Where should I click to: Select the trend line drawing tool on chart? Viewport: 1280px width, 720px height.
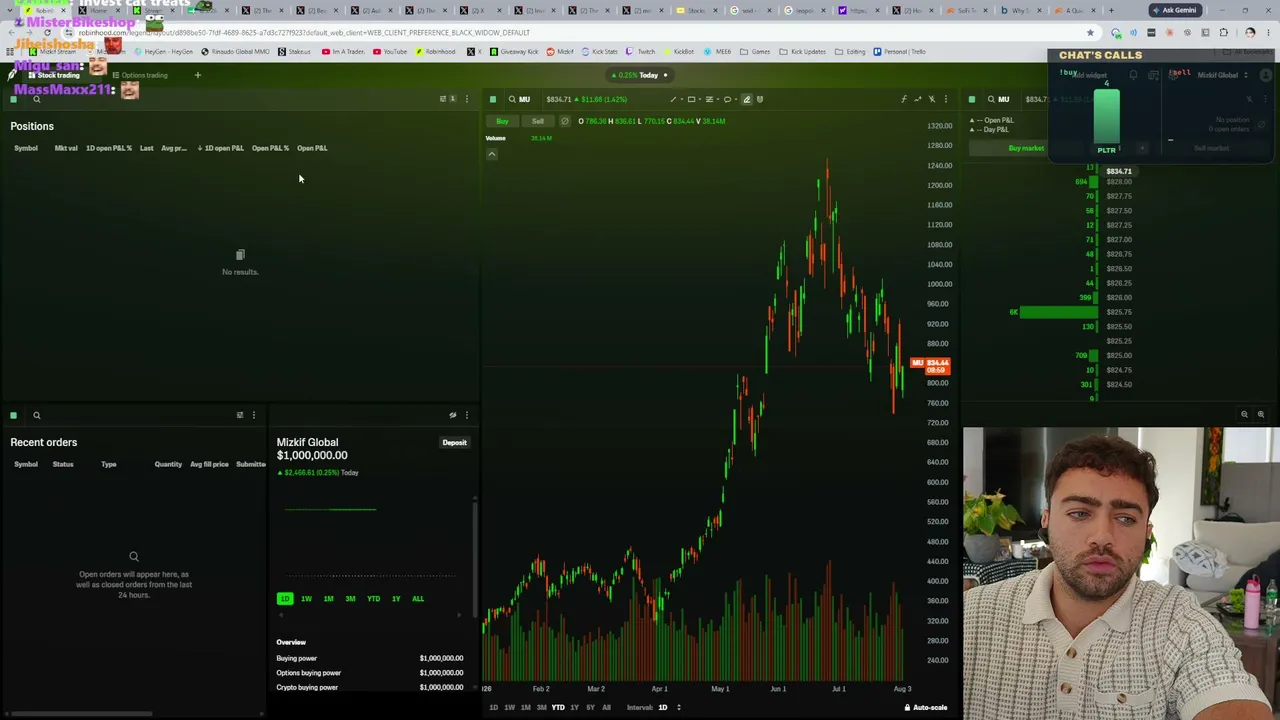673,99
